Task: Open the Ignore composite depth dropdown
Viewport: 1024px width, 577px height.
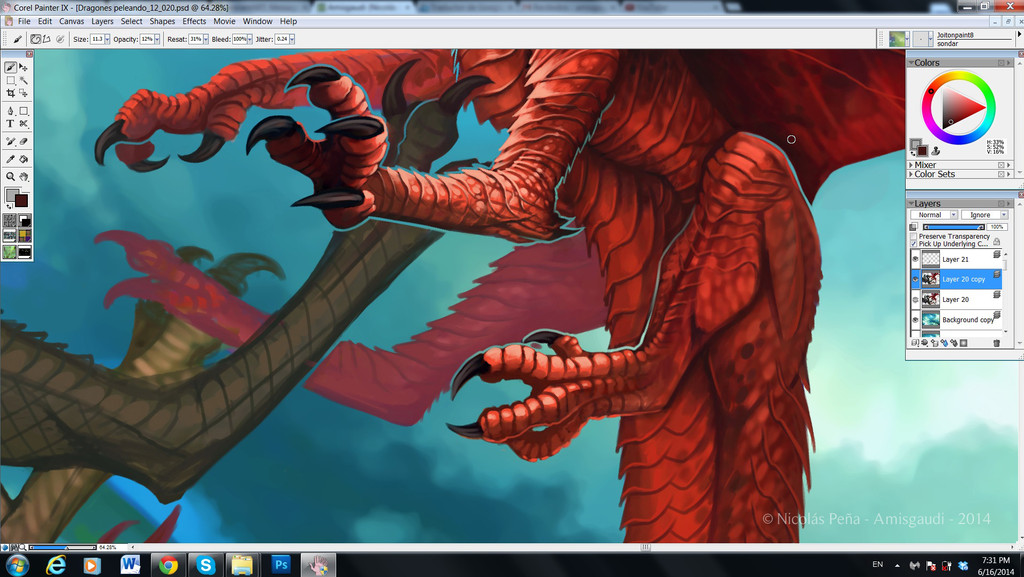Action: tap(984, 215)
